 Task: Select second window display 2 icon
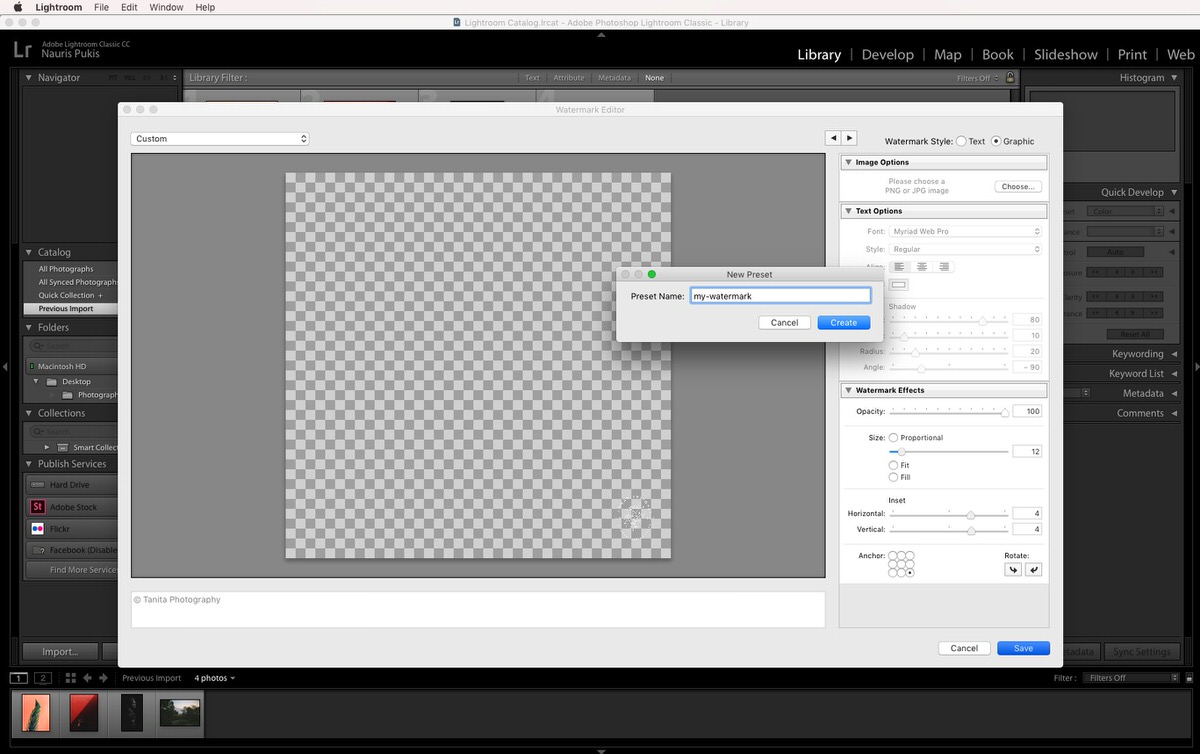click(x=43, y=678)
